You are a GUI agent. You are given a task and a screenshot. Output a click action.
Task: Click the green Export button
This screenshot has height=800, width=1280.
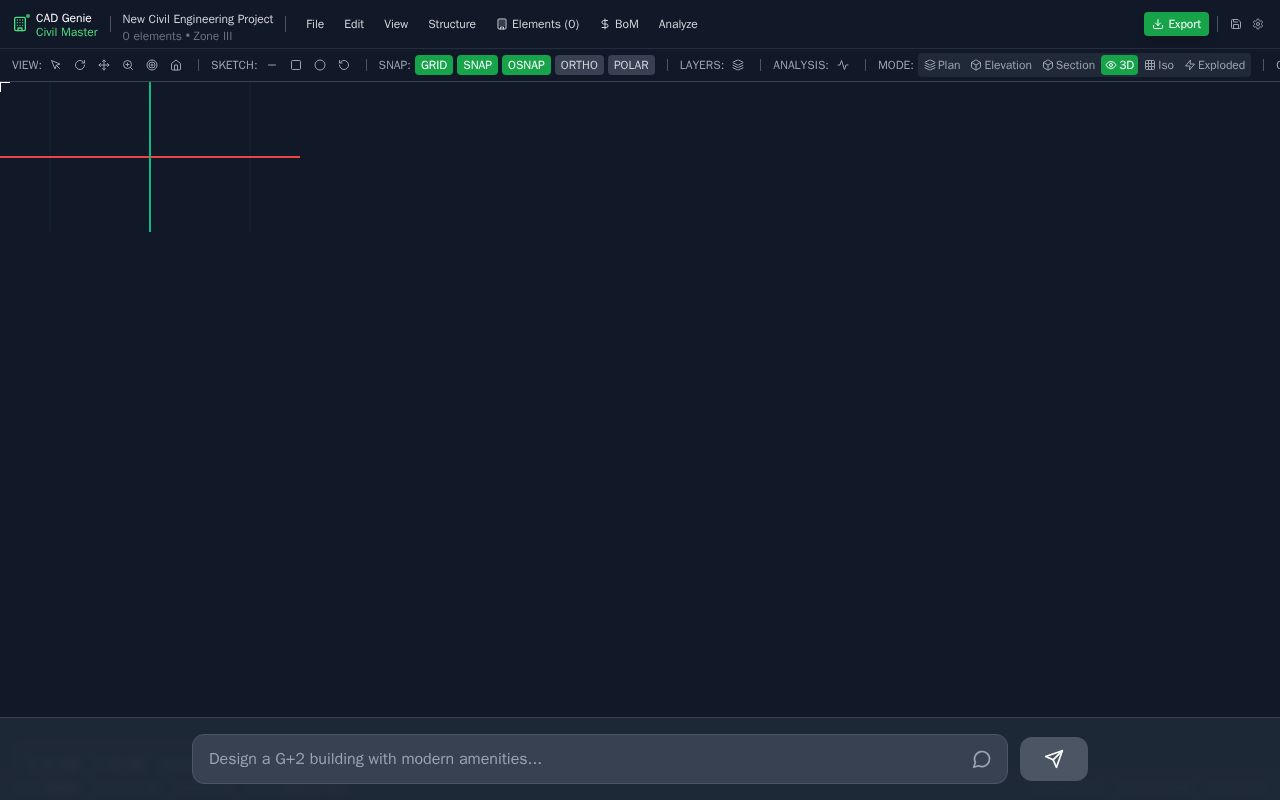[x=1176, y=24]
